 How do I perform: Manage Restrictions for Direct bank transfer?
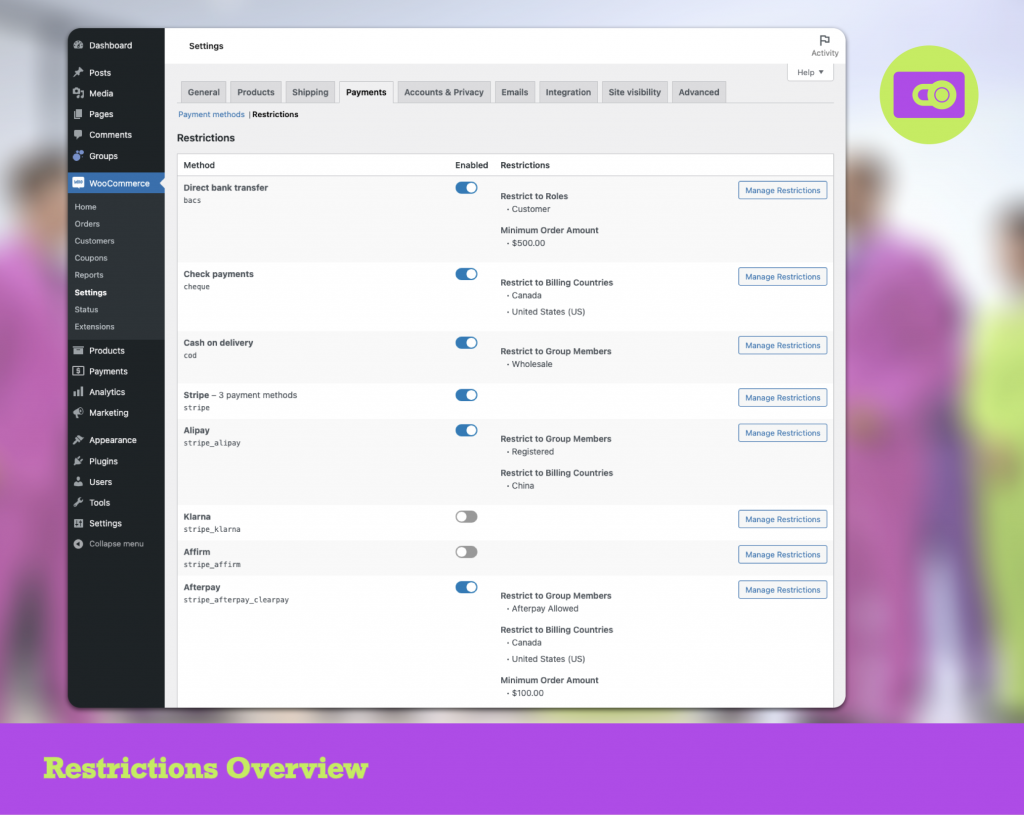pyautogui.click(x=782, y=191)
